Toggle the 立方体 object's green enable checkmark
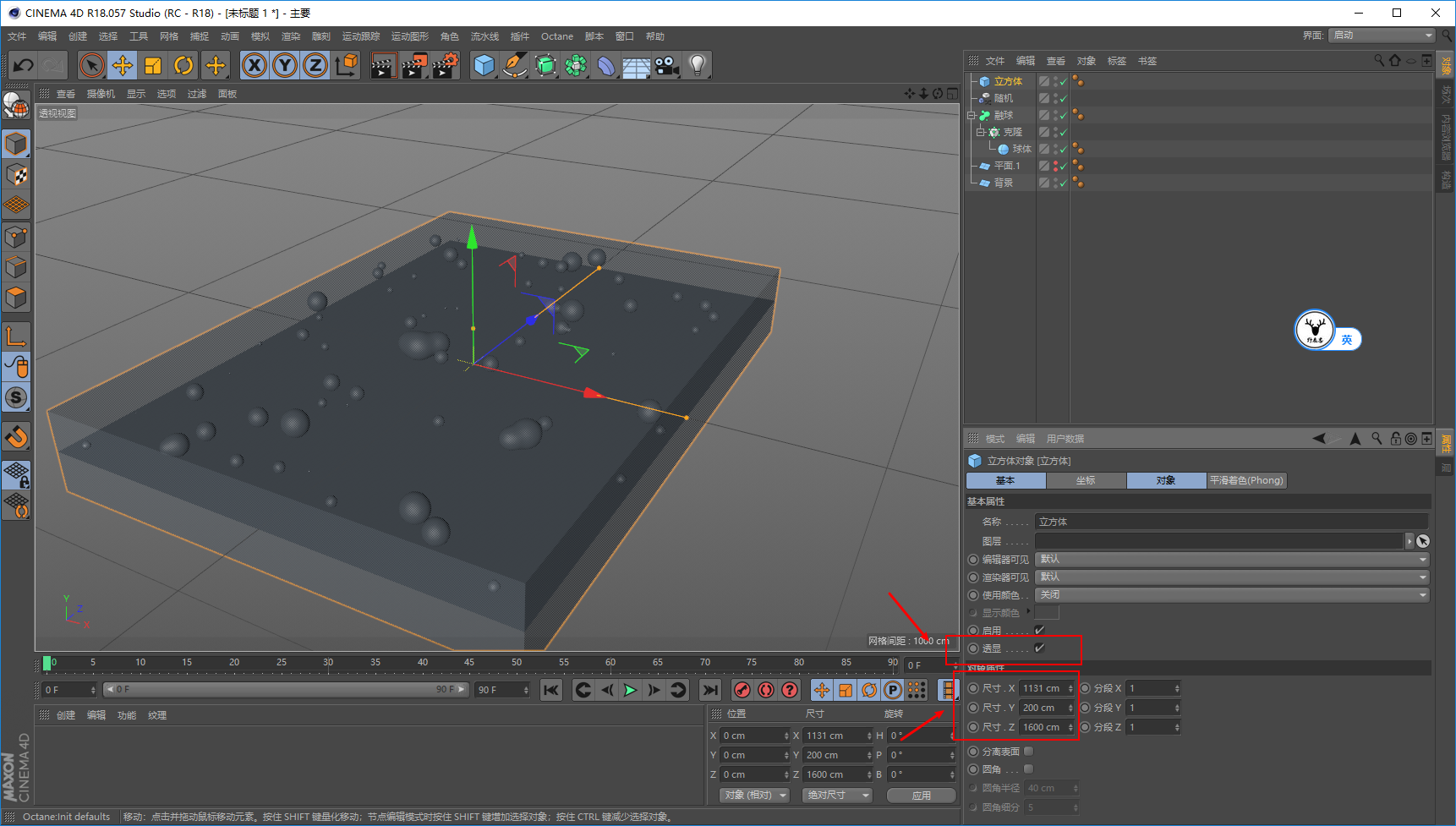Viewport: 1456px width, 826px height. click(1064, 82)
